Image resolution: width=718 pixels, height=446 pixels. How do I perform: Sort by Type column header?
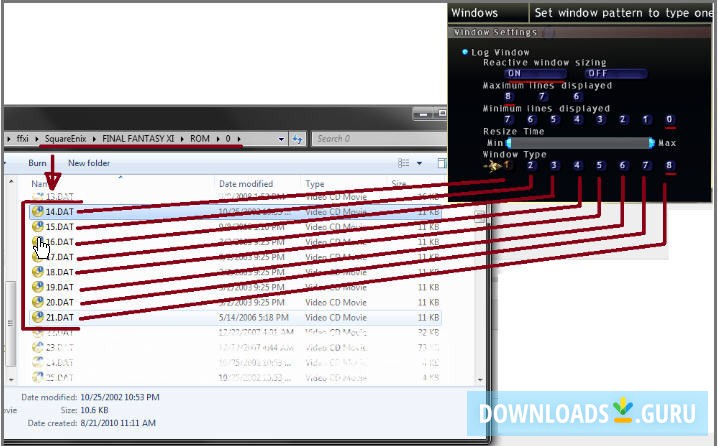tap(315, 184)
